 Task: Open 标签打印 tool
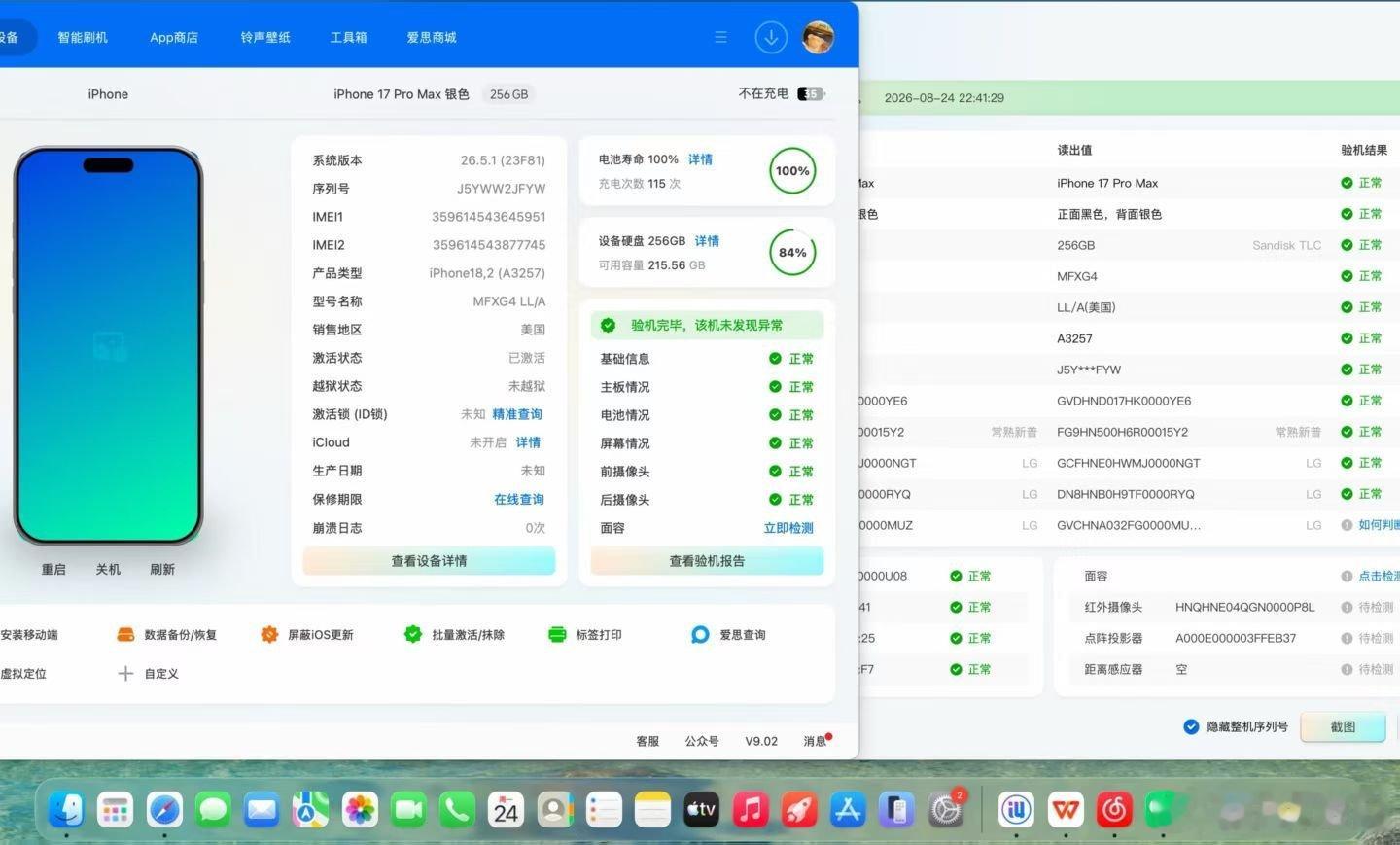pos(585,635)
